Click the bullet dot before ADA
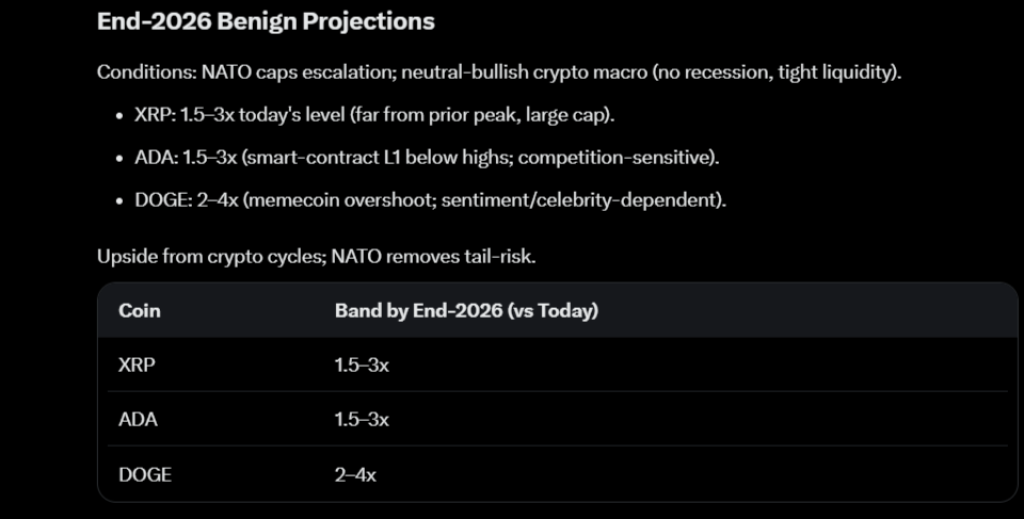 [120, 158]
